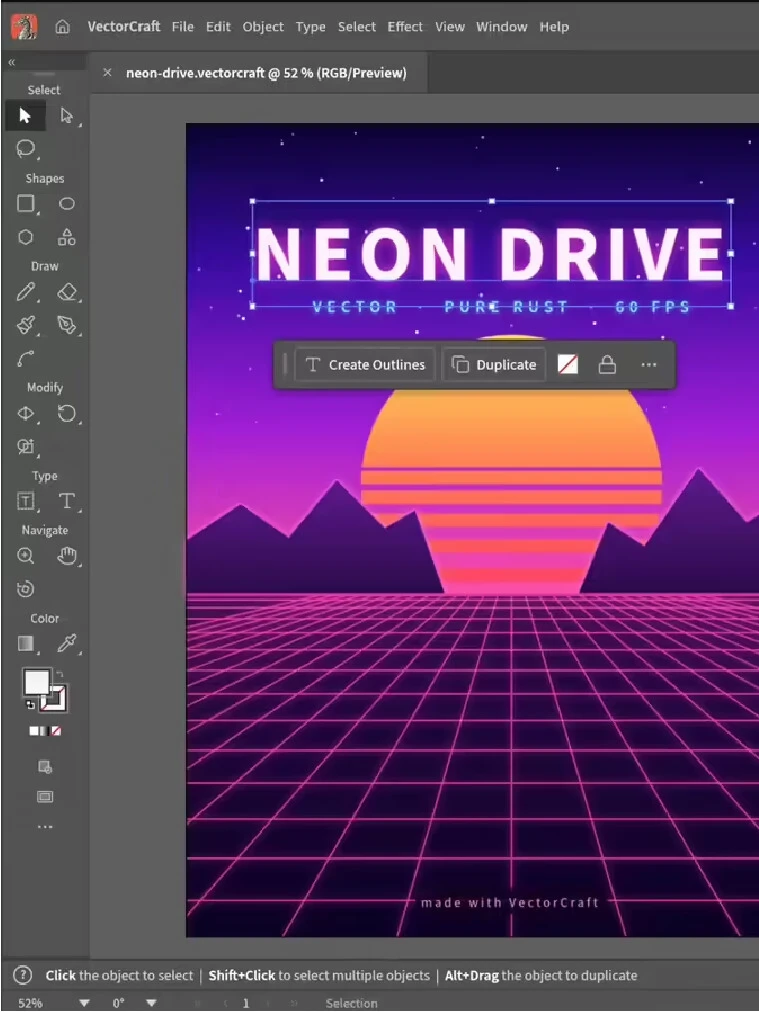This screenshot has height=1012, width=759.
Task: Toggle the lock in floating toolbar
Action: [607, 365]
